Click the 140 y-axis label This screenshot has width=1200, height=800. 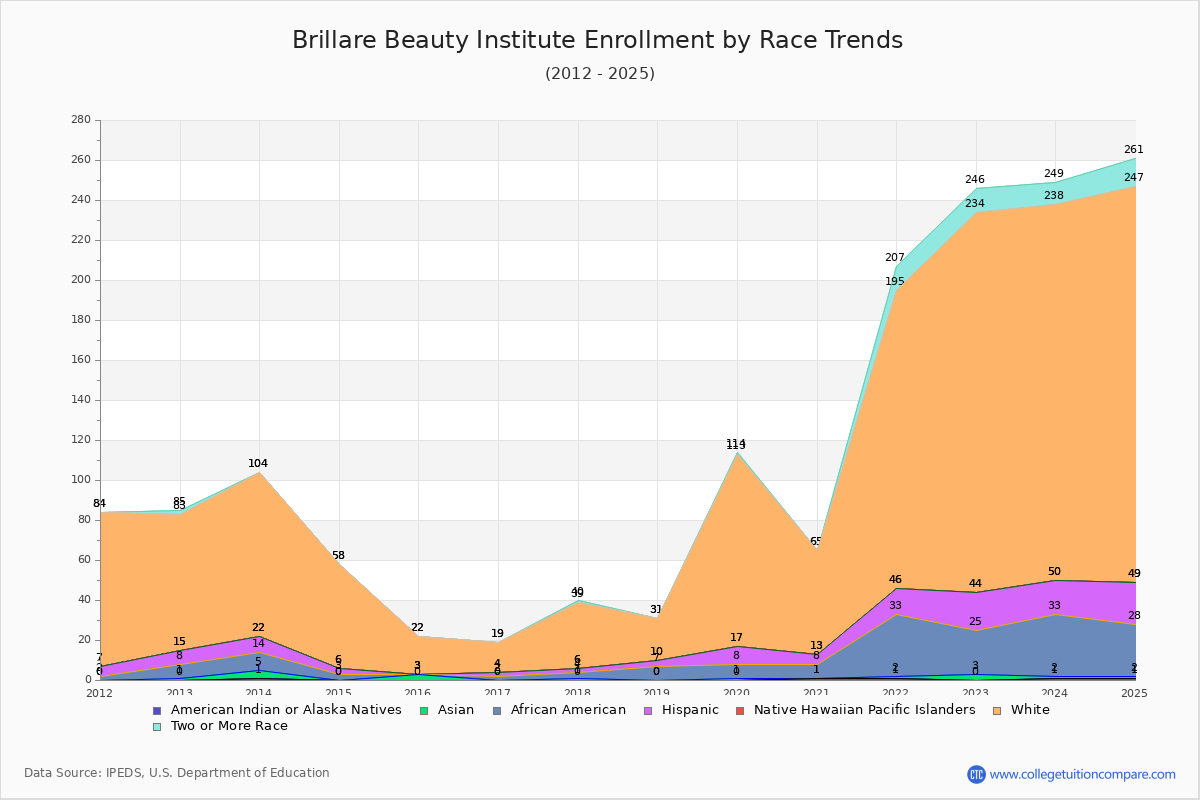[x=81, y=400]
